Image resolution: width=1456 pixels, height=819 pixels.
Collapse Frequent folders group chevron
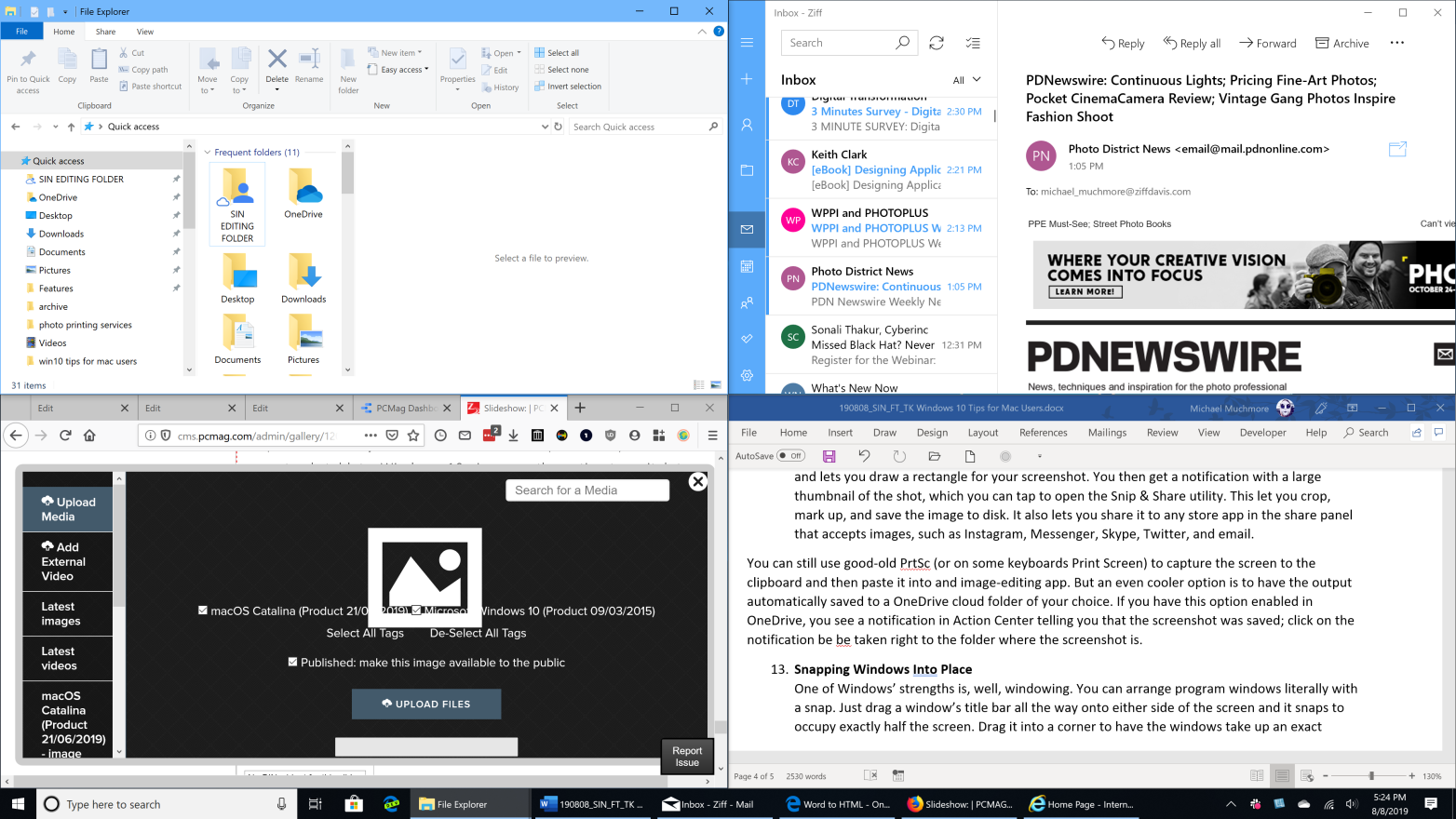pyautogui.click(x=208, y=153)
